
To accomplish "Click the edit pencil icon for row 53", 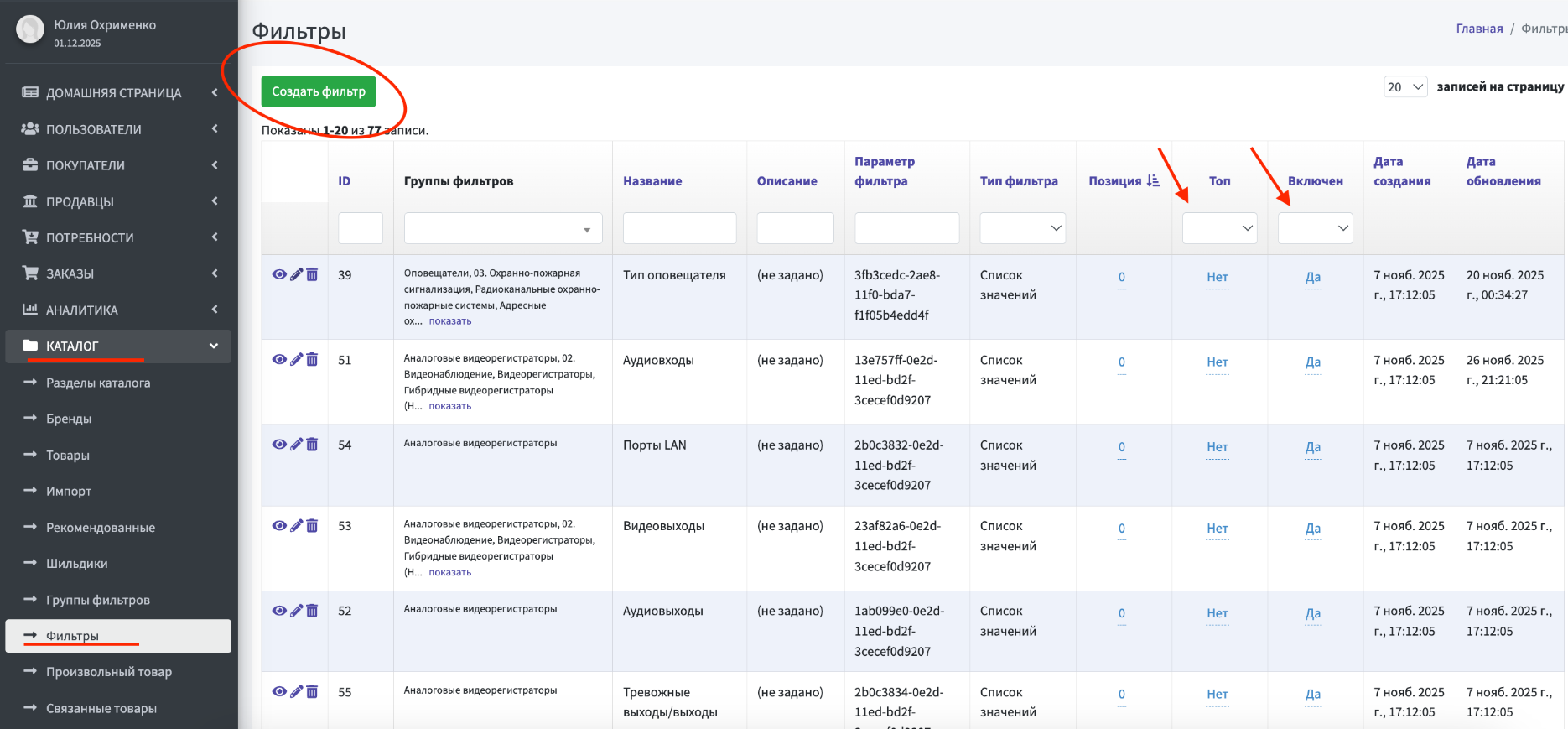I will click(x=296, y=525).
